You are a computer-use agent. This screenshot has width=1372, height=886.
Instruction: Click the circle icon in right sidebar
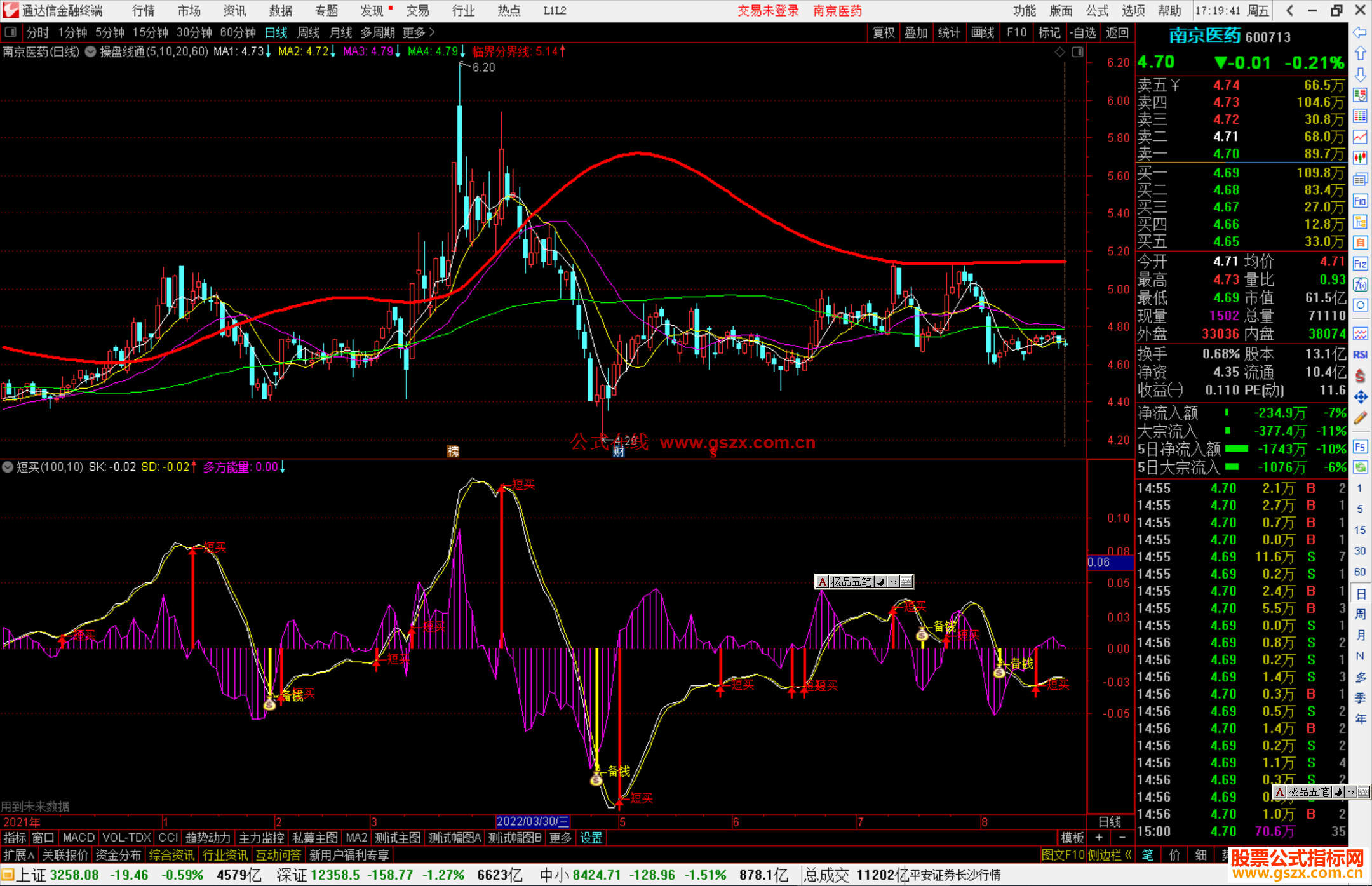[1360, 305]
